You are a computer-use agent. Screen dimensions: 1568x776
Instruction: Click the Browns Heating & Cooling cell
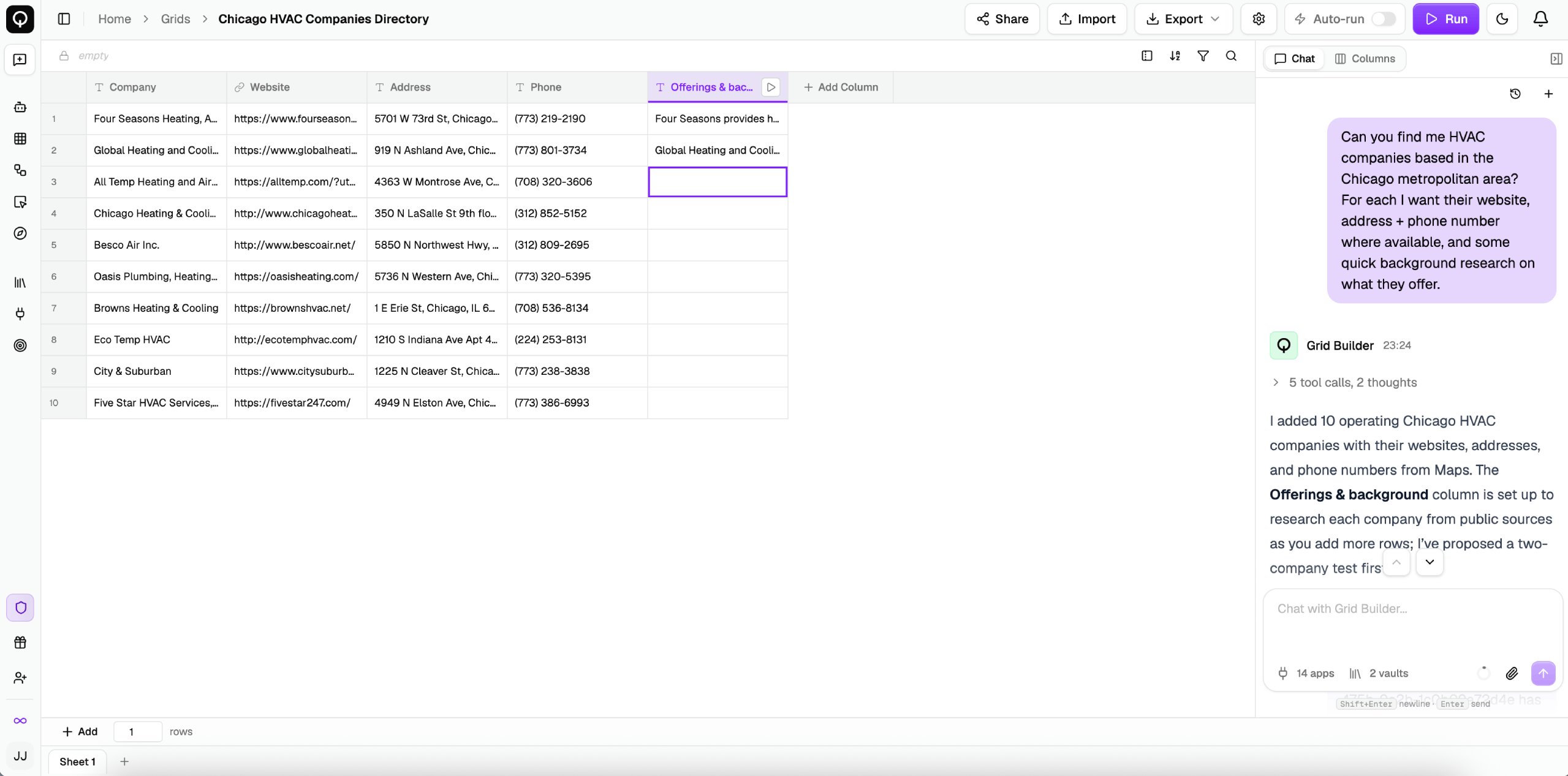click(x=156, y=308)
